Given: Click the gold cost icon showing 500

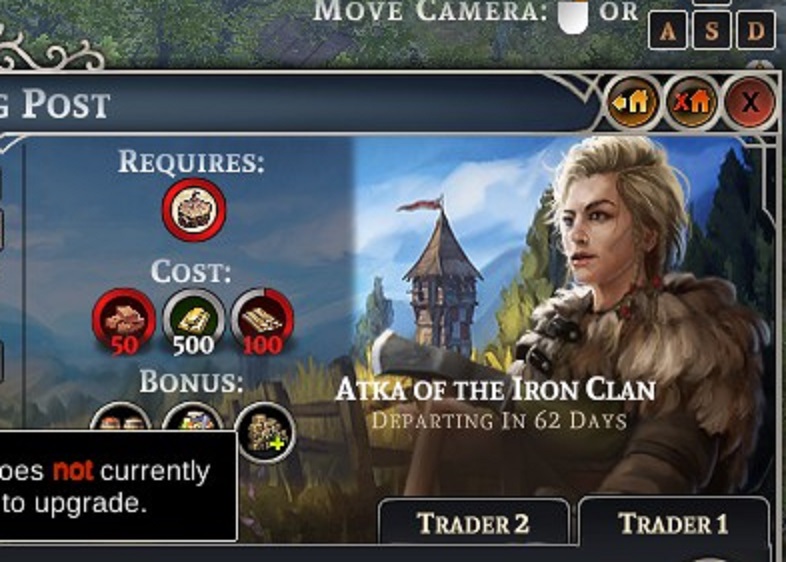Looking at the screenshot, I should [x=193, y=321].
